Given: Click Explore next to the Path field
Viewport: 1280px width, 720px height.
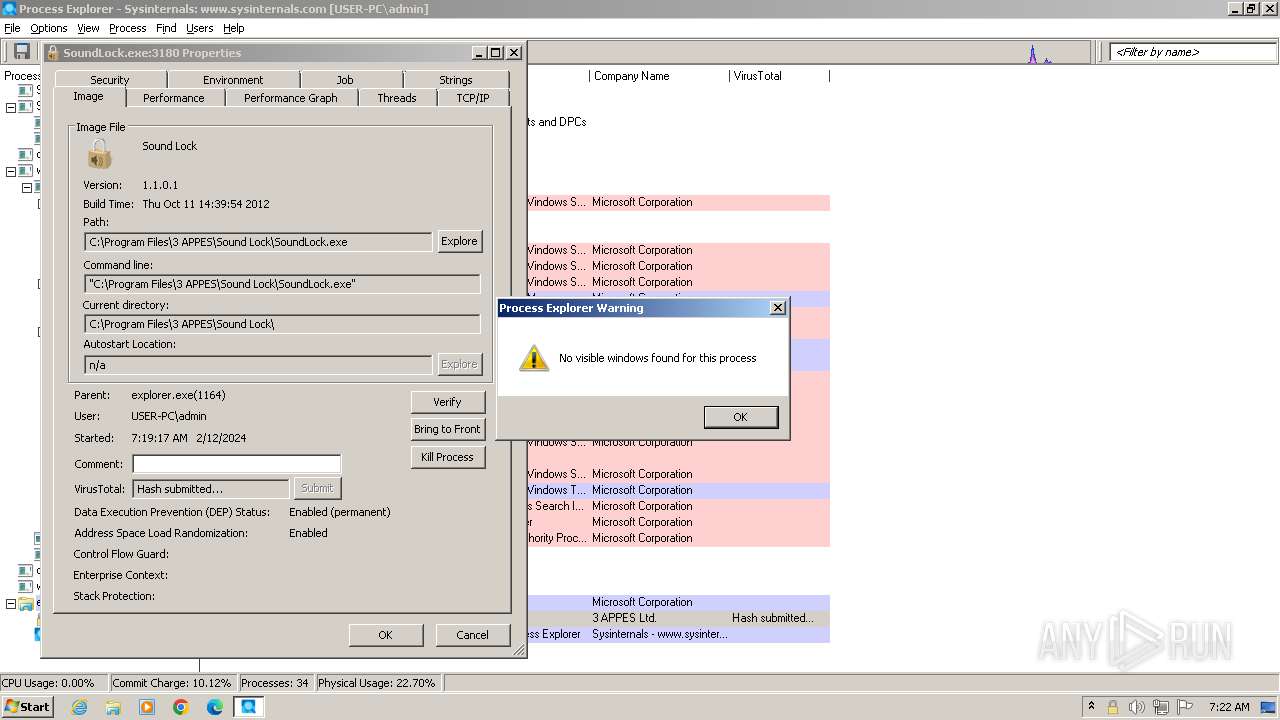Looking at the screenshot, I should click(x=460, y=241).
